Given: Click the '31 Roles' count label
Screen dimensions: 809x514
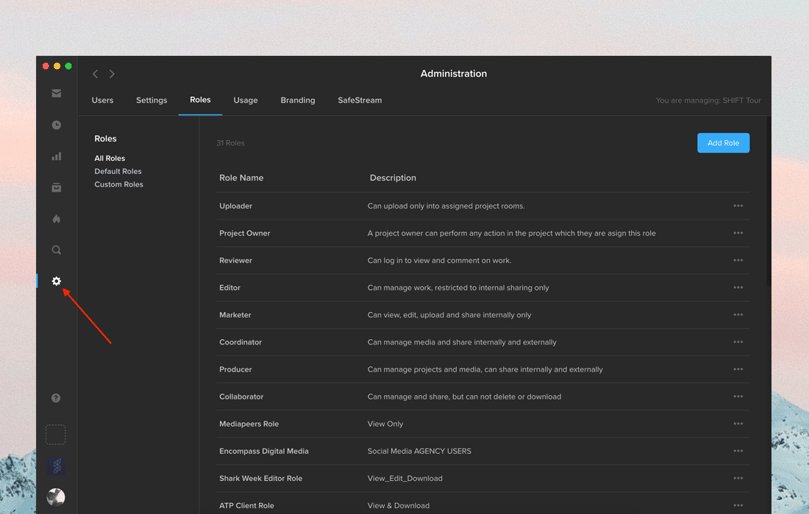Looking at the screenshot, I should 230,143.
